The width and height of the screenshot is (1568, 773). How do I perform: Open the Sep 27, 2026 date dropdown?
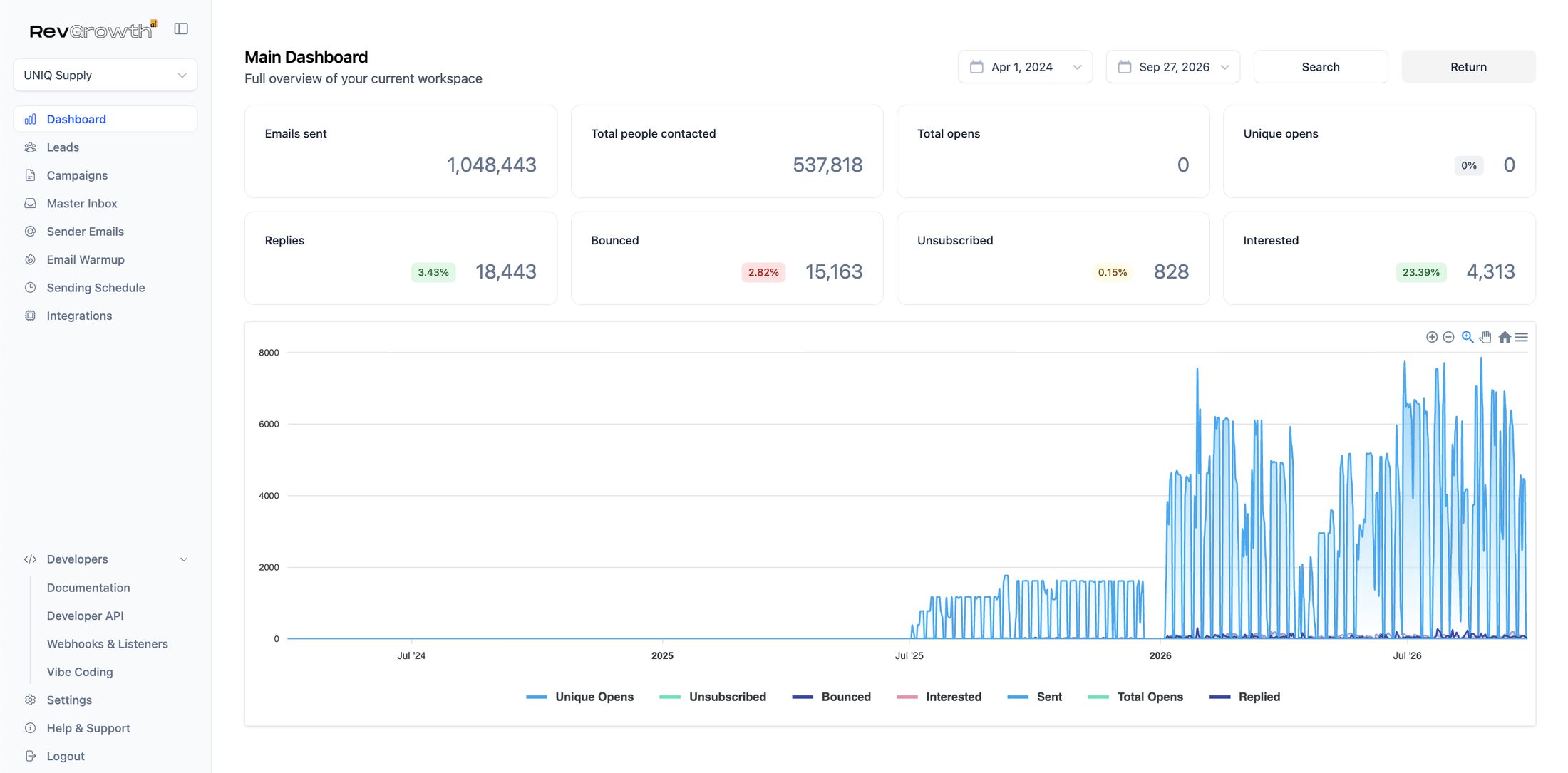(1173, 67)
